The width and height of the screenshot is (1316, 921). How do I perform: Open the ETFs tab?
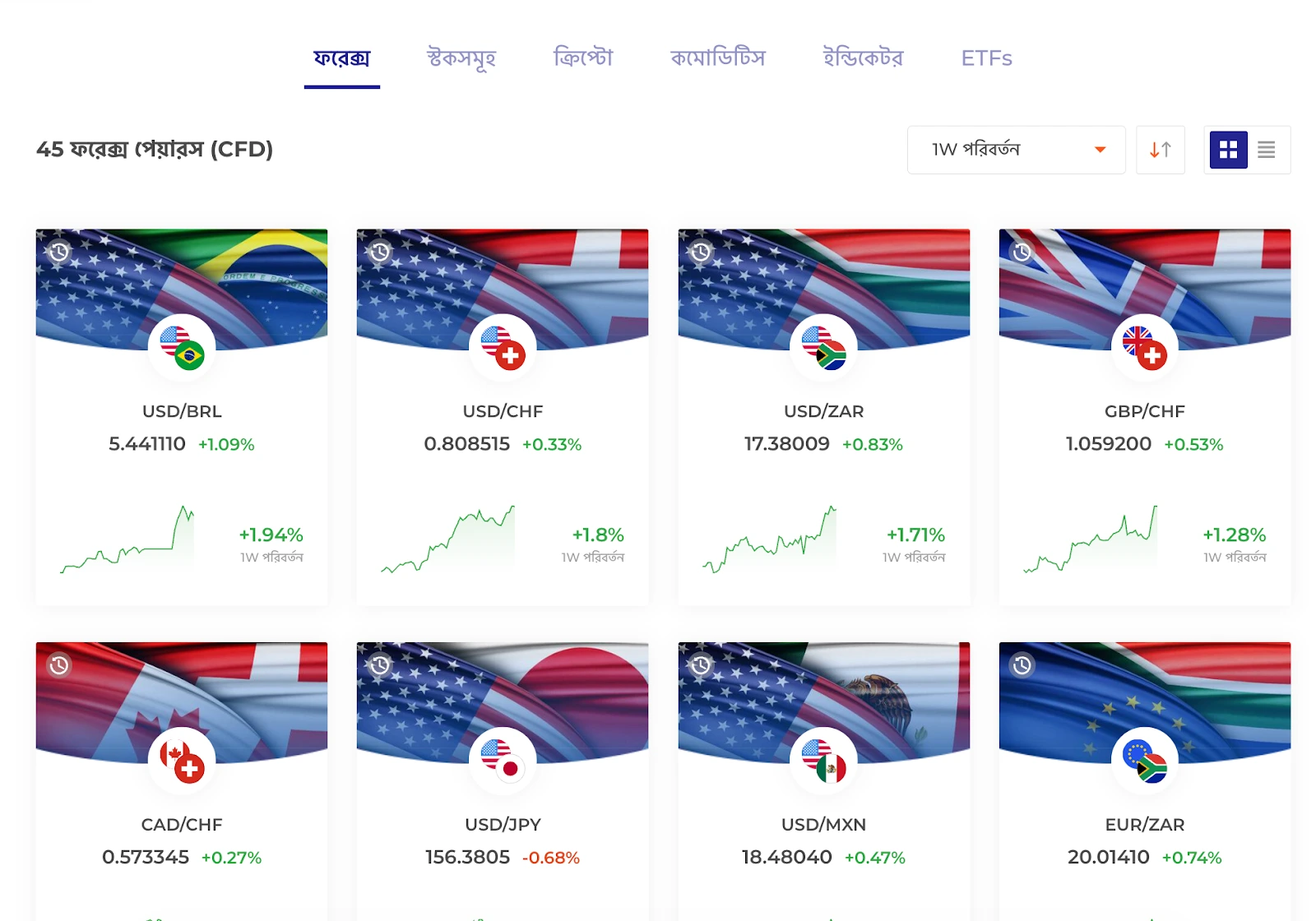tap(986, 58)
